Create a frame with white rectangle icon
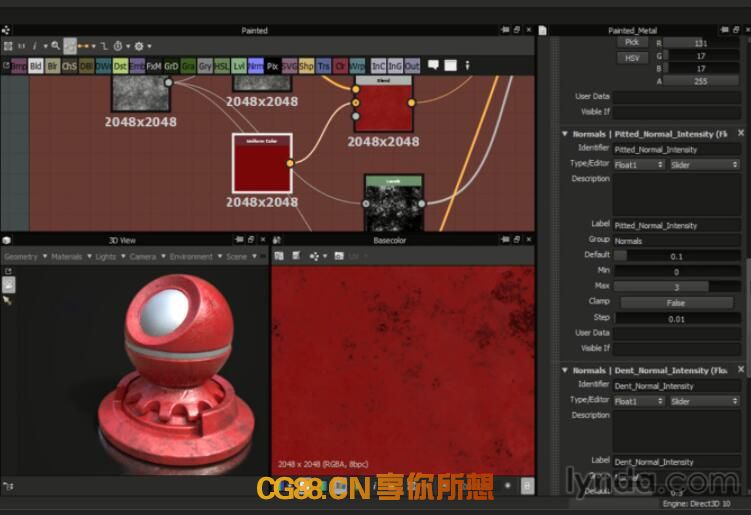This screenshot has height=515, width=751. (x=451, y=65)
